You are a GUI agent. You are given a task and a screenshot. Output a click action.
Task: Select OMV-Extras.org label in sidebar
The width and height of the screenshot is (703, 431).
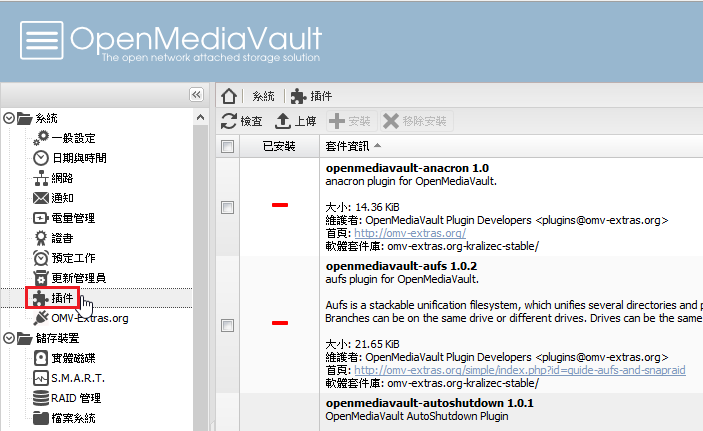pyautogui.click(x=90, y=318)
